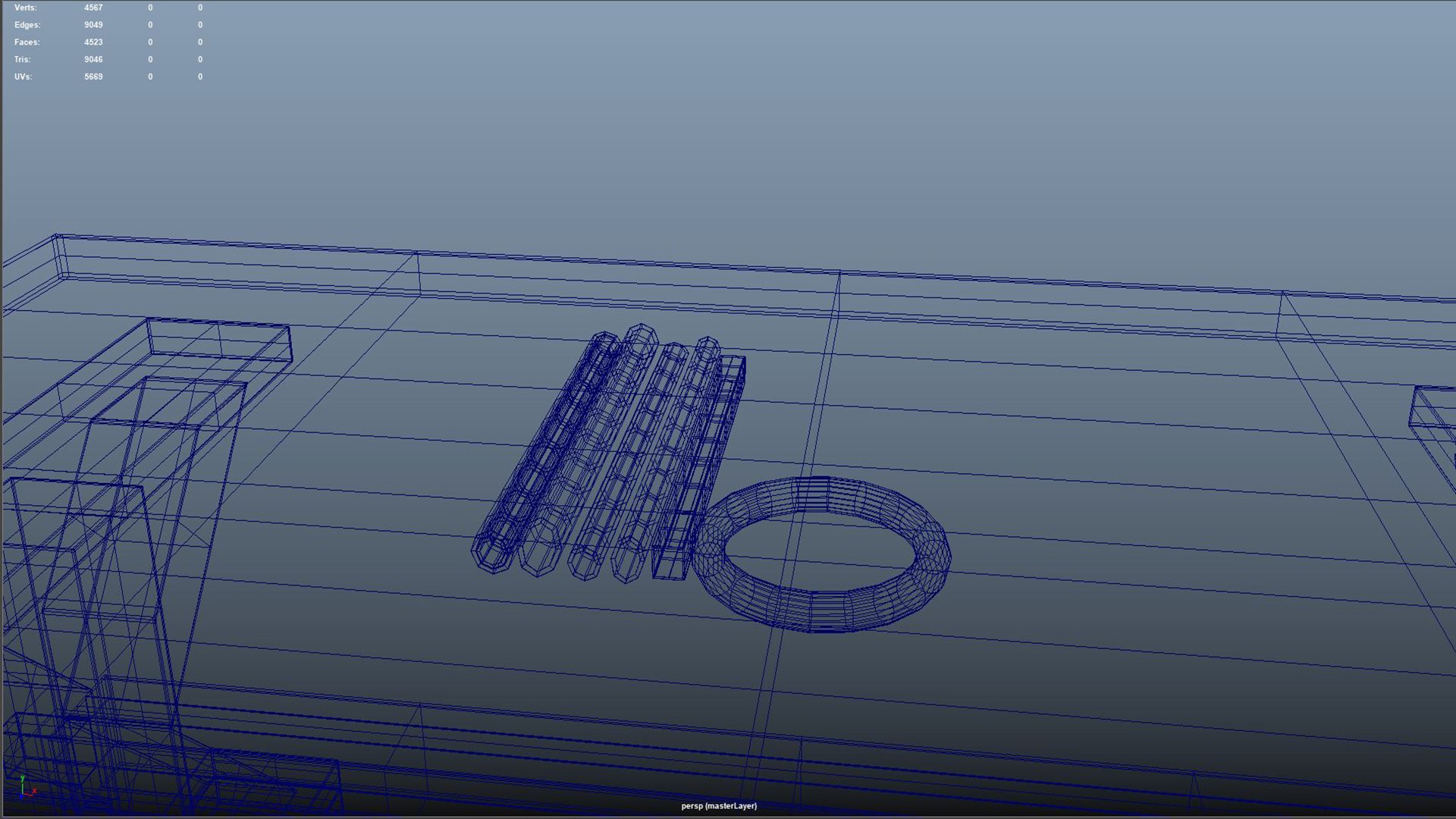
Task: Click the Tris count value 9046
Action: click(93, 59)
